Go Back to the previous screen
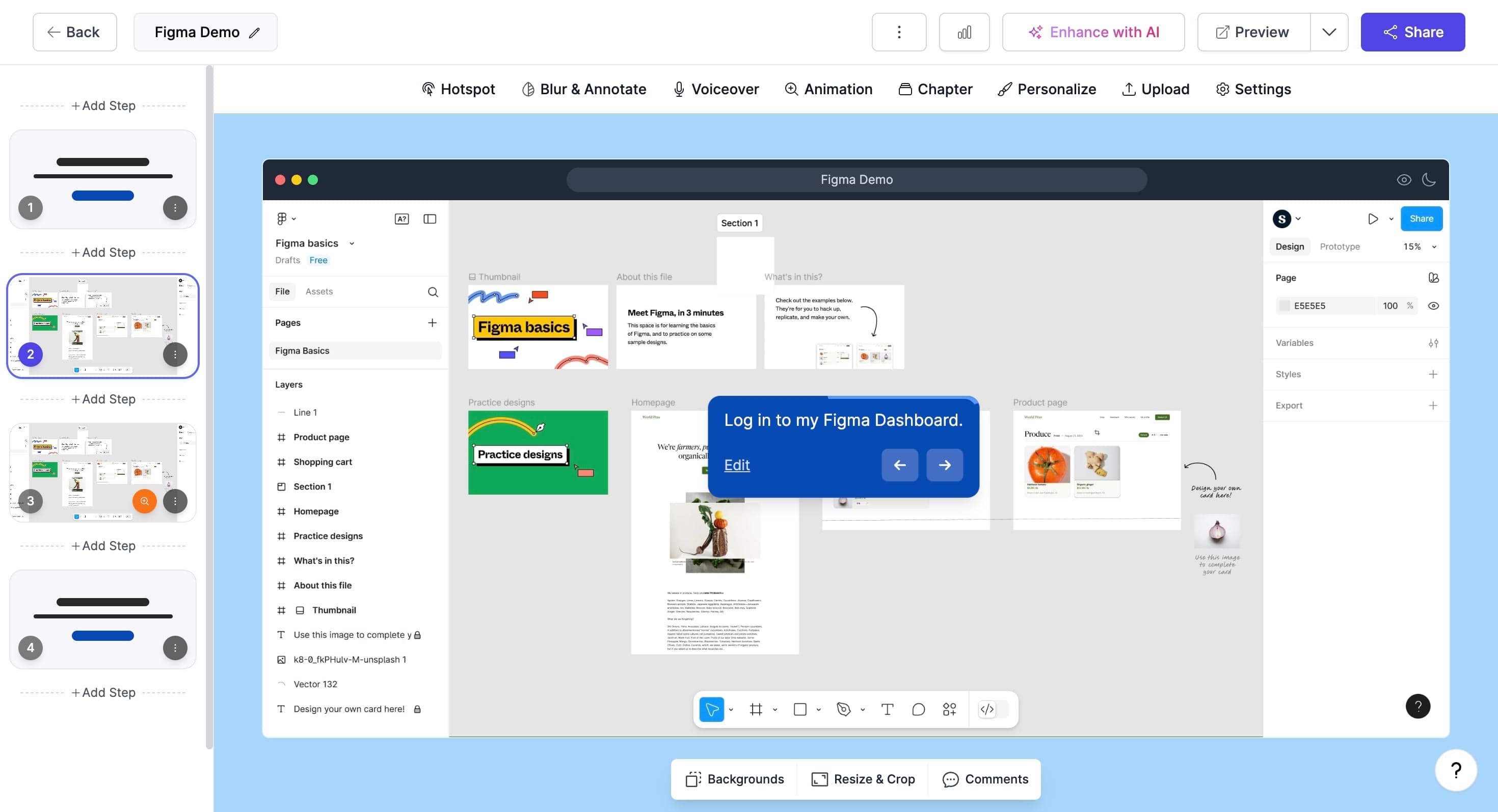Viewport: 1498px width, 812px height. pos(74,32)
